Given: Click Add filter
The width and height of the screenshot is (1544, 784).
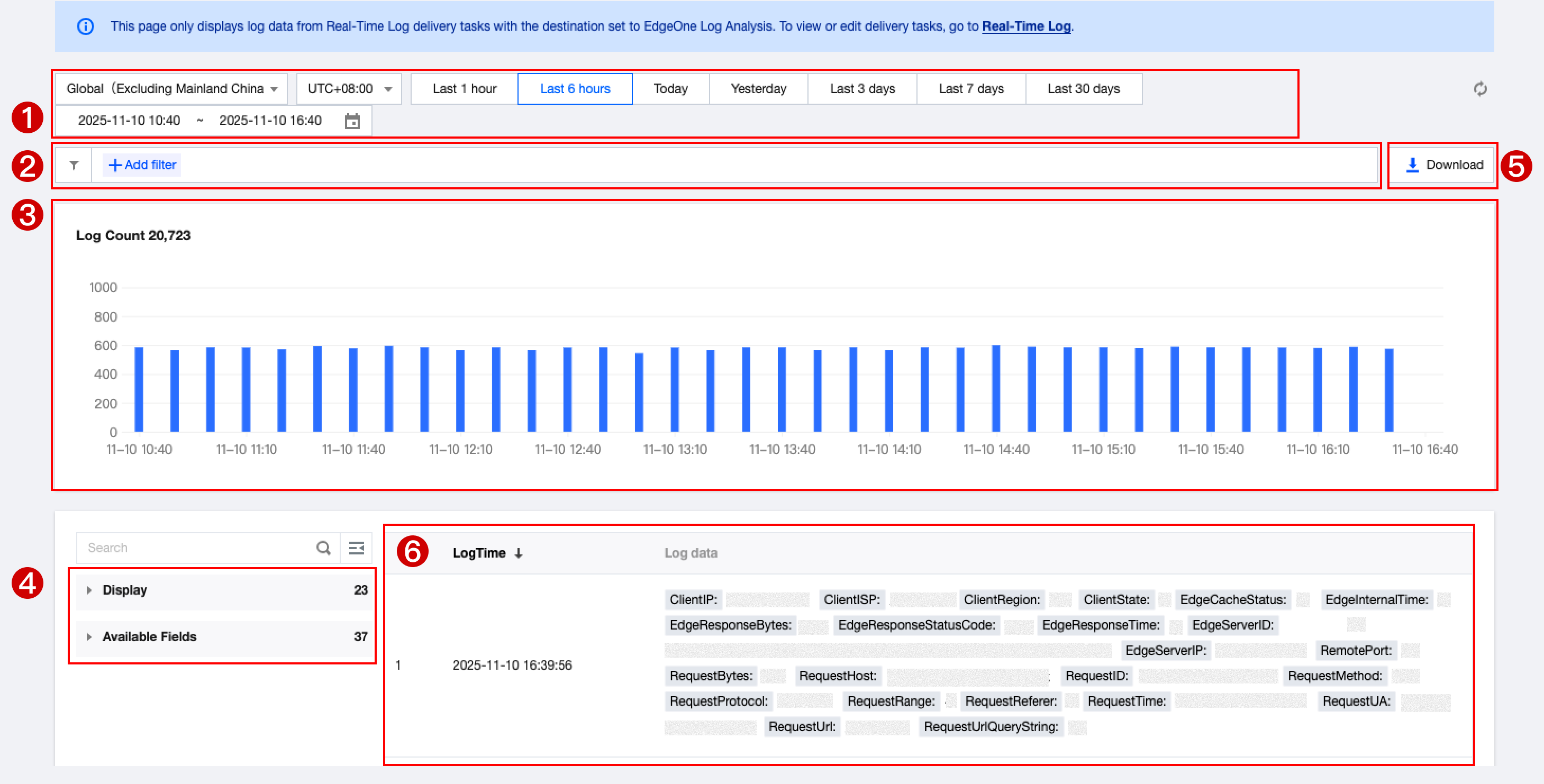Looking at the screenshot, I should tap(142, 165).
